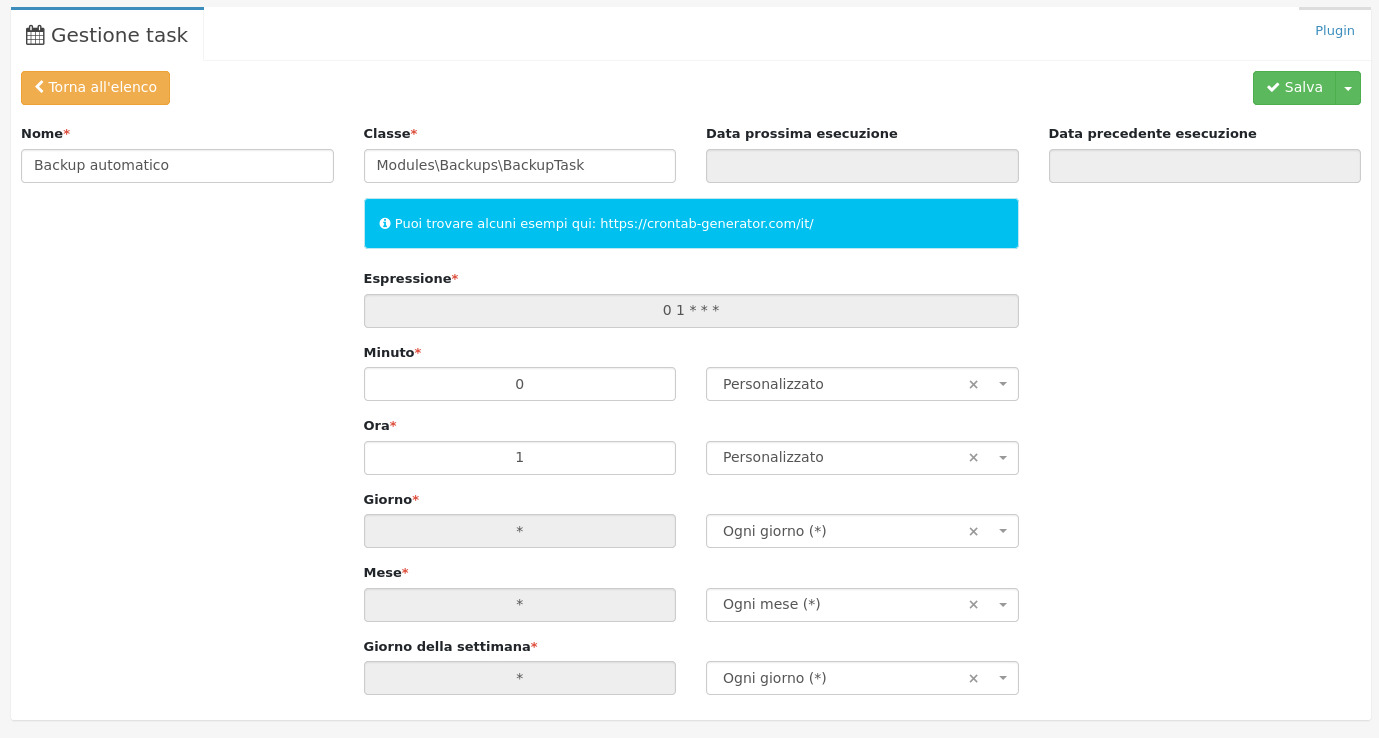
Task: Switch to the Gestione task tab
Action: (x=108, y=35)
